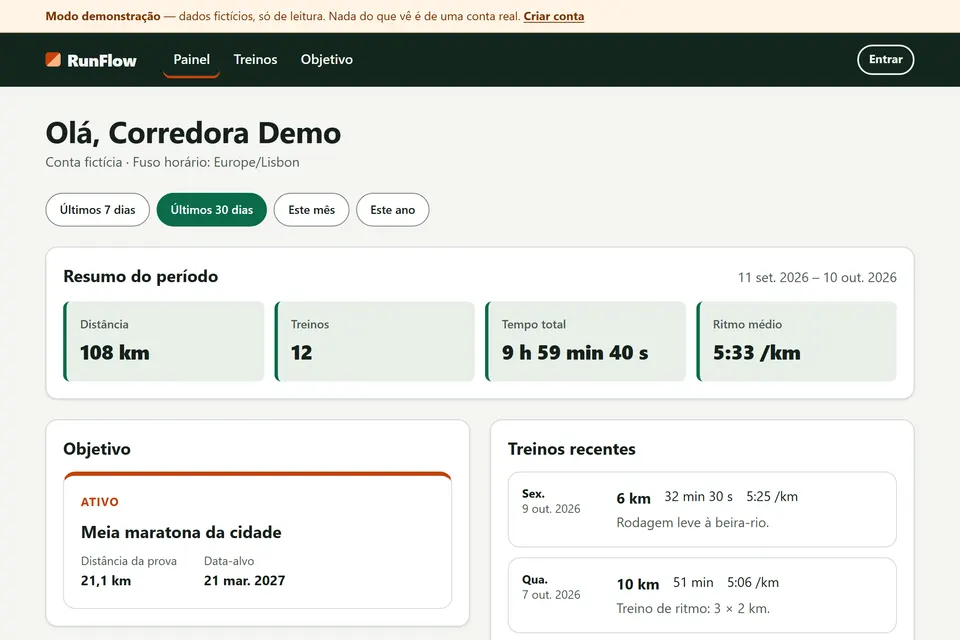
Task: Click the Rodagem leve à beira-rio note
Action: pyautogui.click(x=692, y=522)
